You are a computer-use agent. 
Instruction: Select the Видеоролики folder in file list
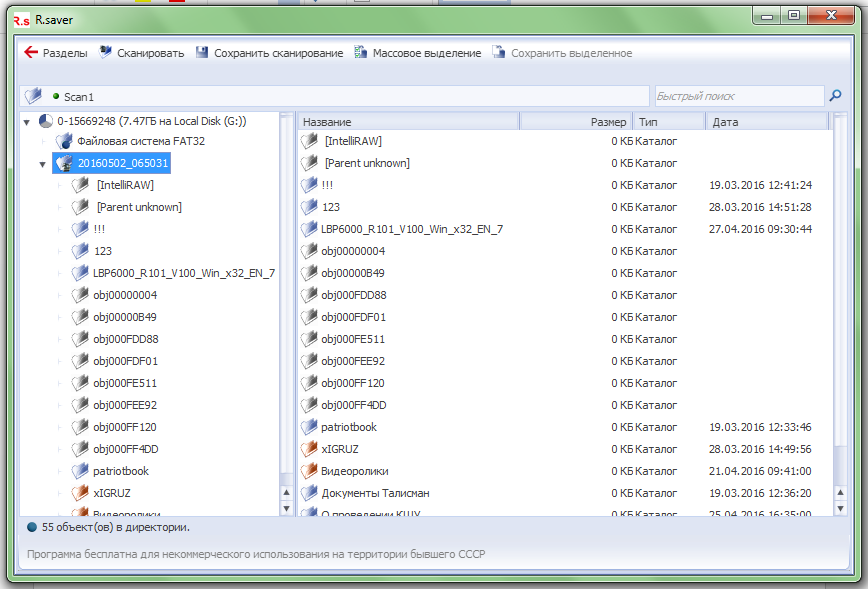coord(354,471)
